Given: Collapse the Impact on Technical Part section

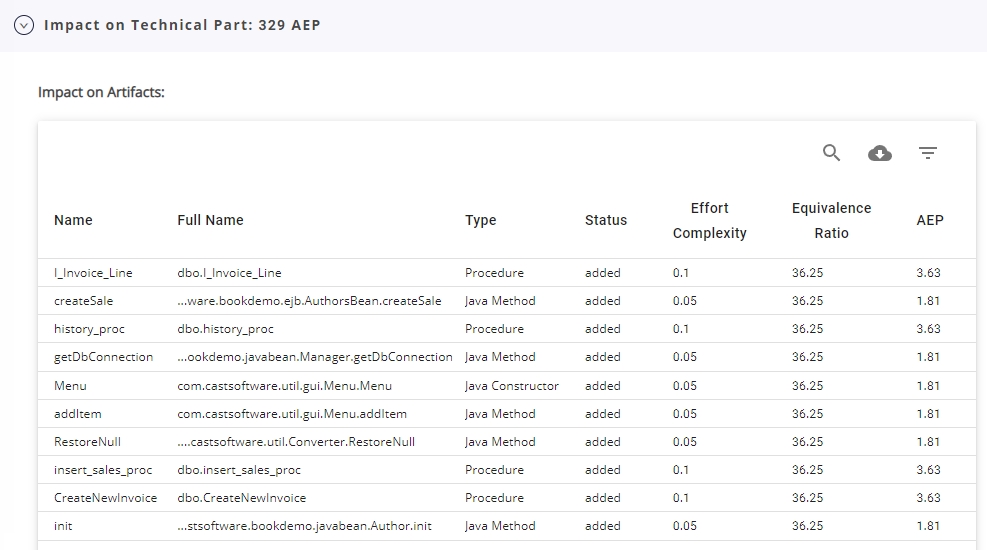Looking at the screenshot, I should pos(24,25).
